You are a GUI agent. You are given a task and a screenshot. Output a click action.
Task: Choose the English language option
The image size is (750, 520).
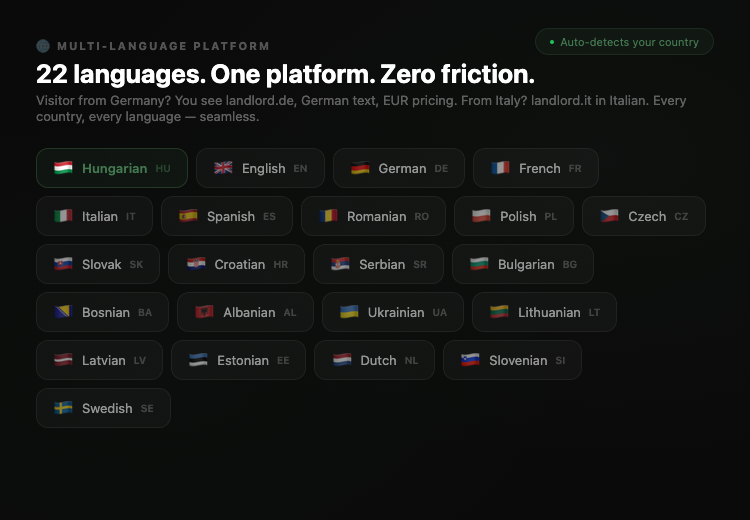[260, 168]
